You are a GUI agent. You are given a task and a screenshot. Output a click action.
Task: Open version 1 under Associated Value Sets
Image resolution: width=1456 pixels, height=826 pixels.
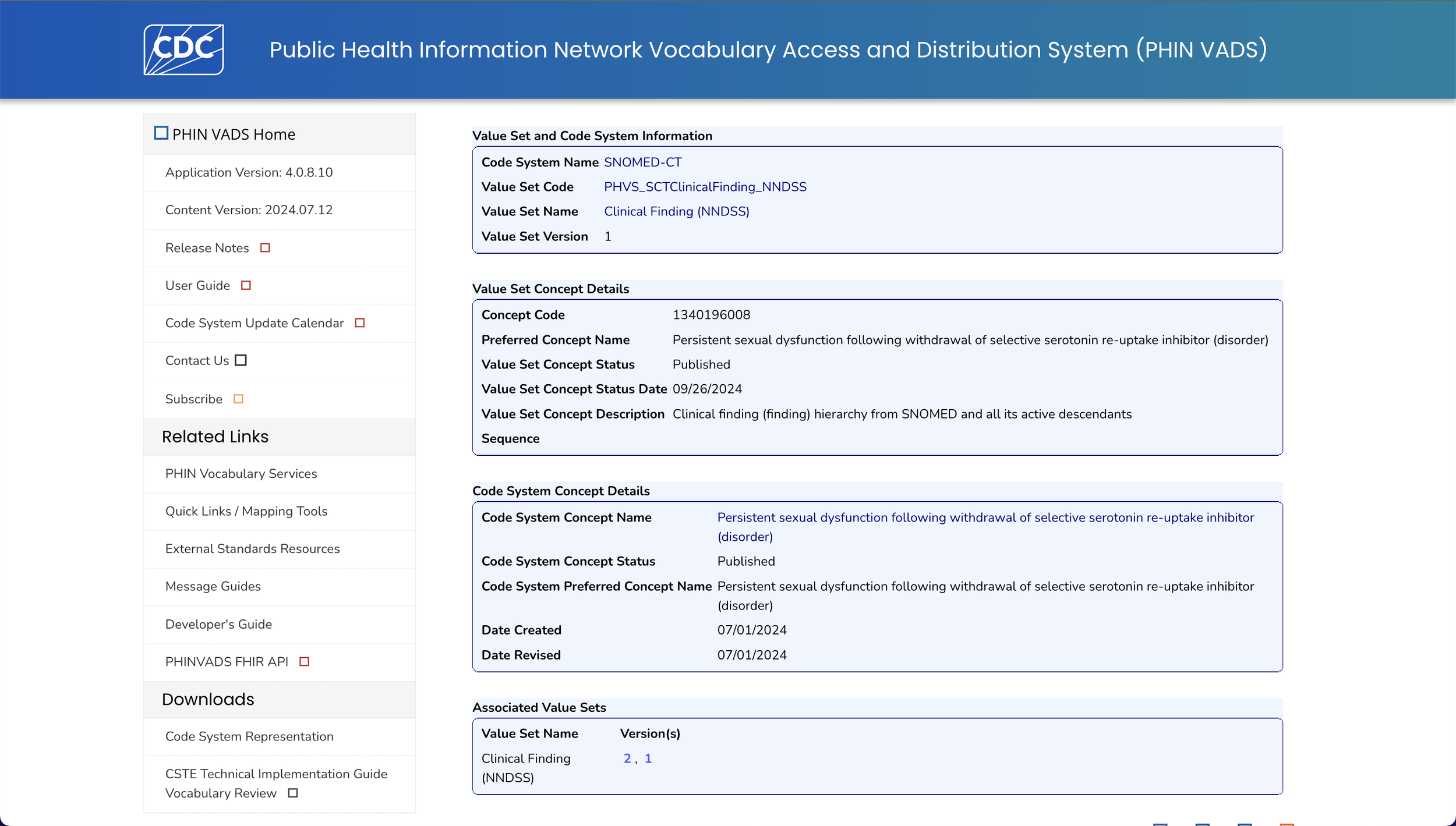point(648,758)
